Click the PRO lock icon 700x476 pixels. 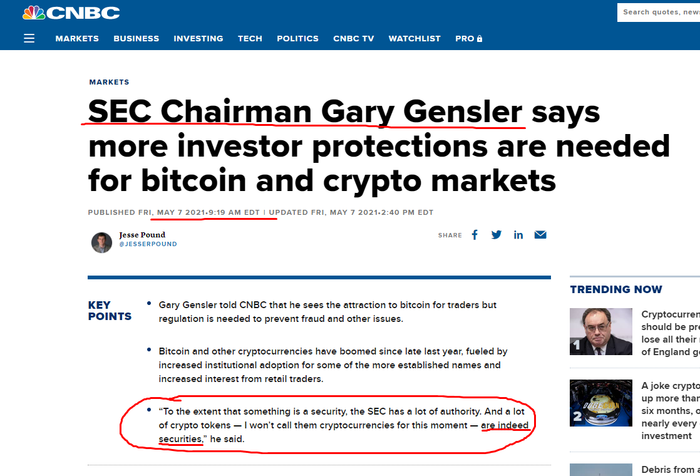479,38
